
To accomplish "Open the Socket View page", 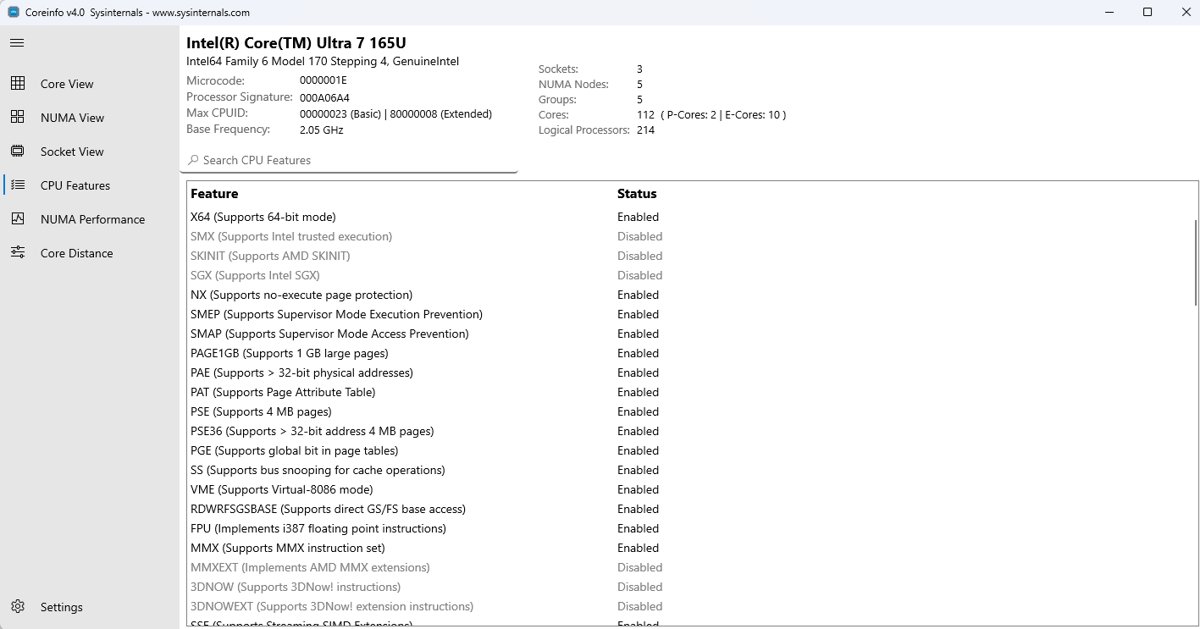I will [89, 152].
